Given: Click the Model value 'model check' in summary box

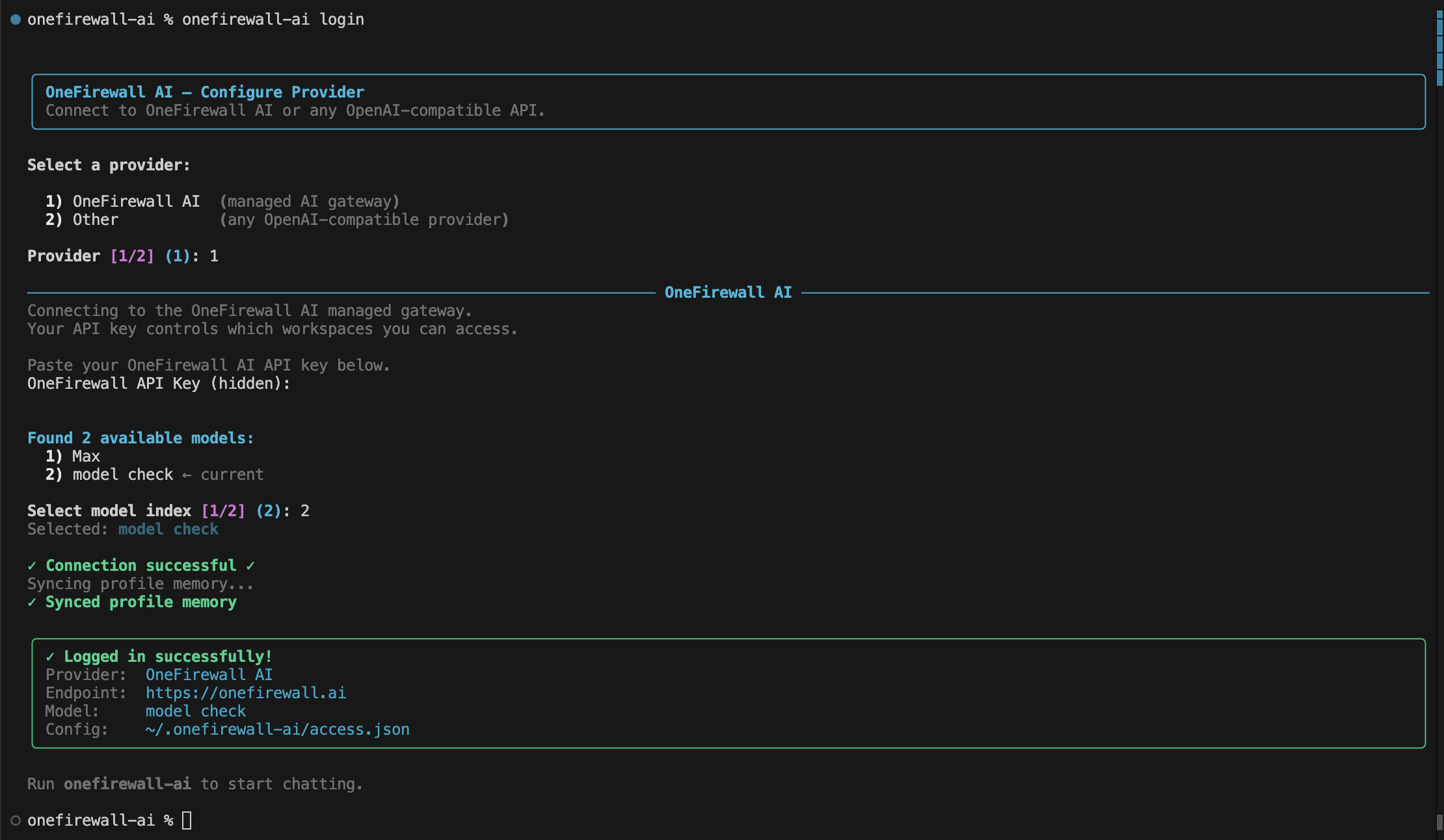Looking at the screenshot, I should 195,711.
